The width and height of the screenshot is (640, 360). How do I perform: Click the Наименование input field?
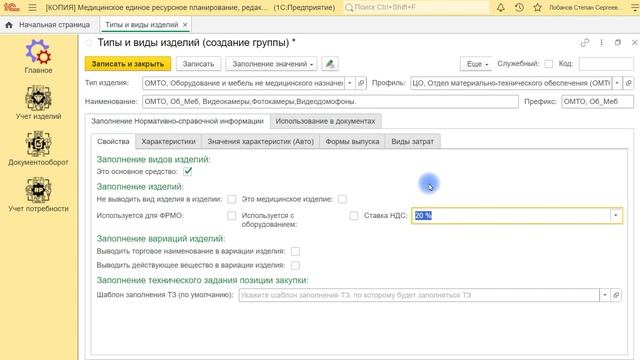tap(330, 102)
